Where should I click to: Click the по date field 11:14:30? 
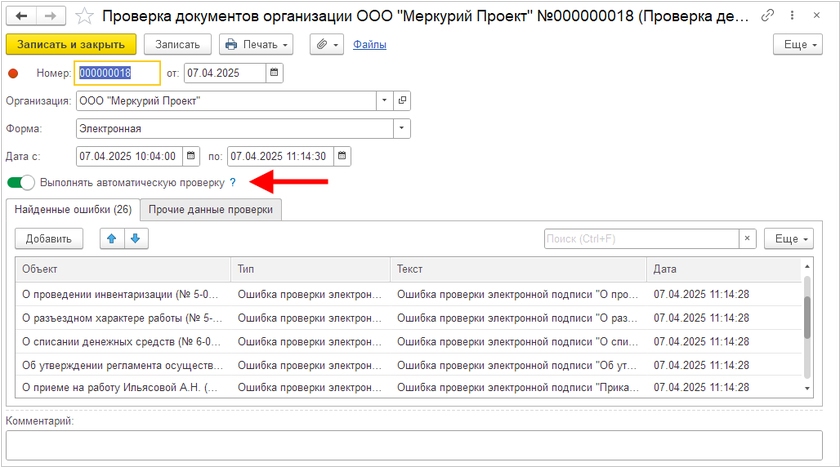[280, 156]
